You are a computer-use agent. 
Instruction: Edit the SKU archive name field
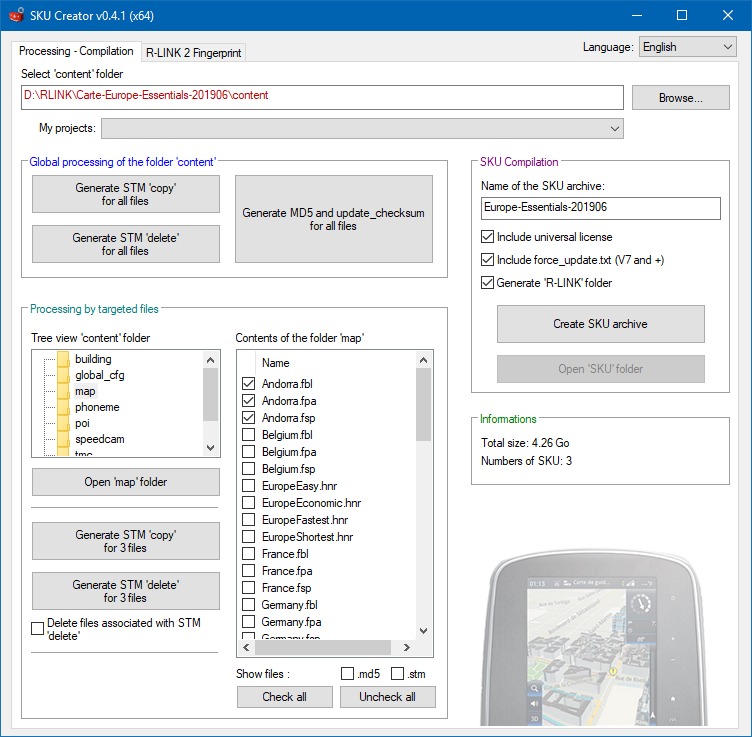tap(600, 208)
